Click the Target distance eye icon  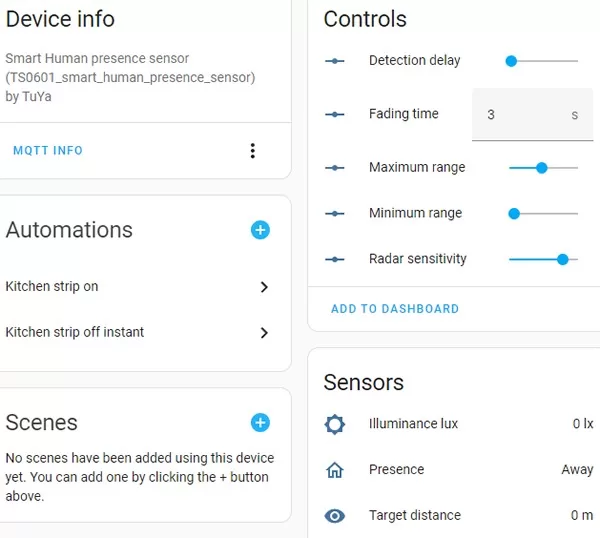[335, 515]
